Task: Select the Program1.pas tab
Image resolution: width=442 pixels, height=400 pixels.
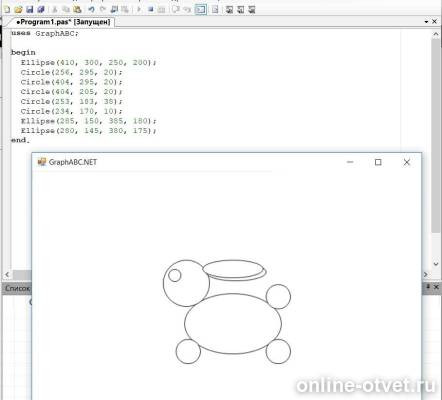Action: click(63, 22)
